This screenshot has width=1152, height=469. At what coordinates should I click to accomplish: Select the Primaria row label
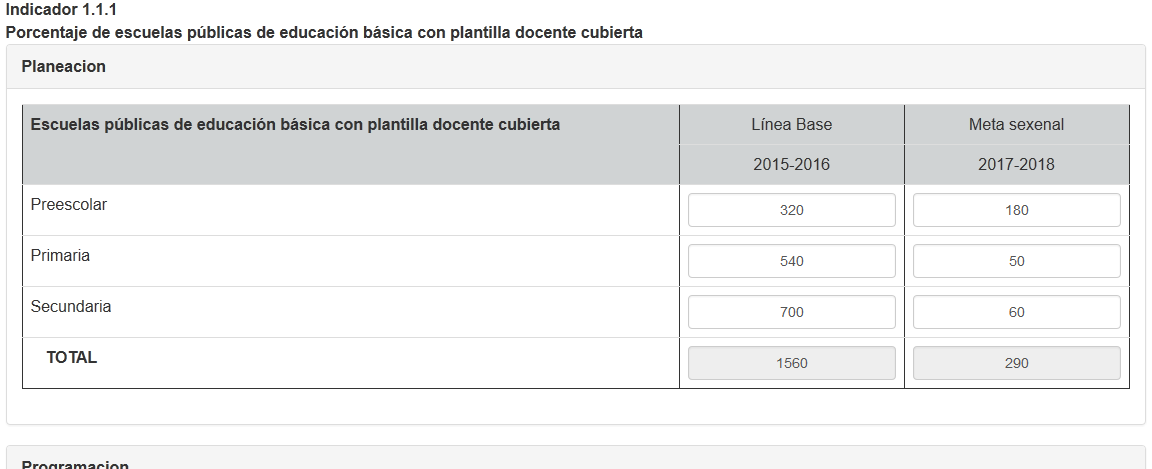[60, 256]
